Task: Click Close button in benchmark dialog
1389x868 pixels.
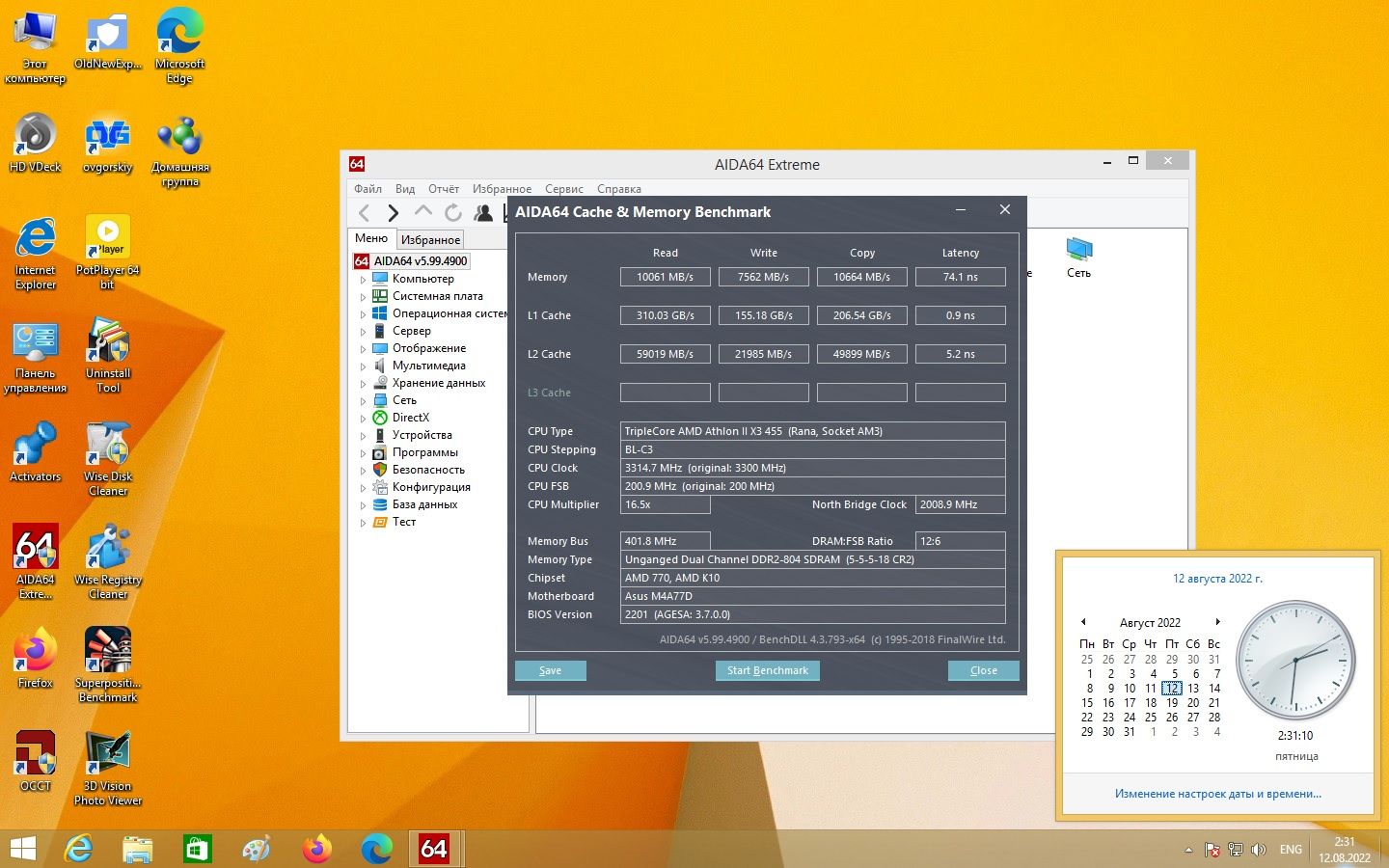Action: click(983, 670)
